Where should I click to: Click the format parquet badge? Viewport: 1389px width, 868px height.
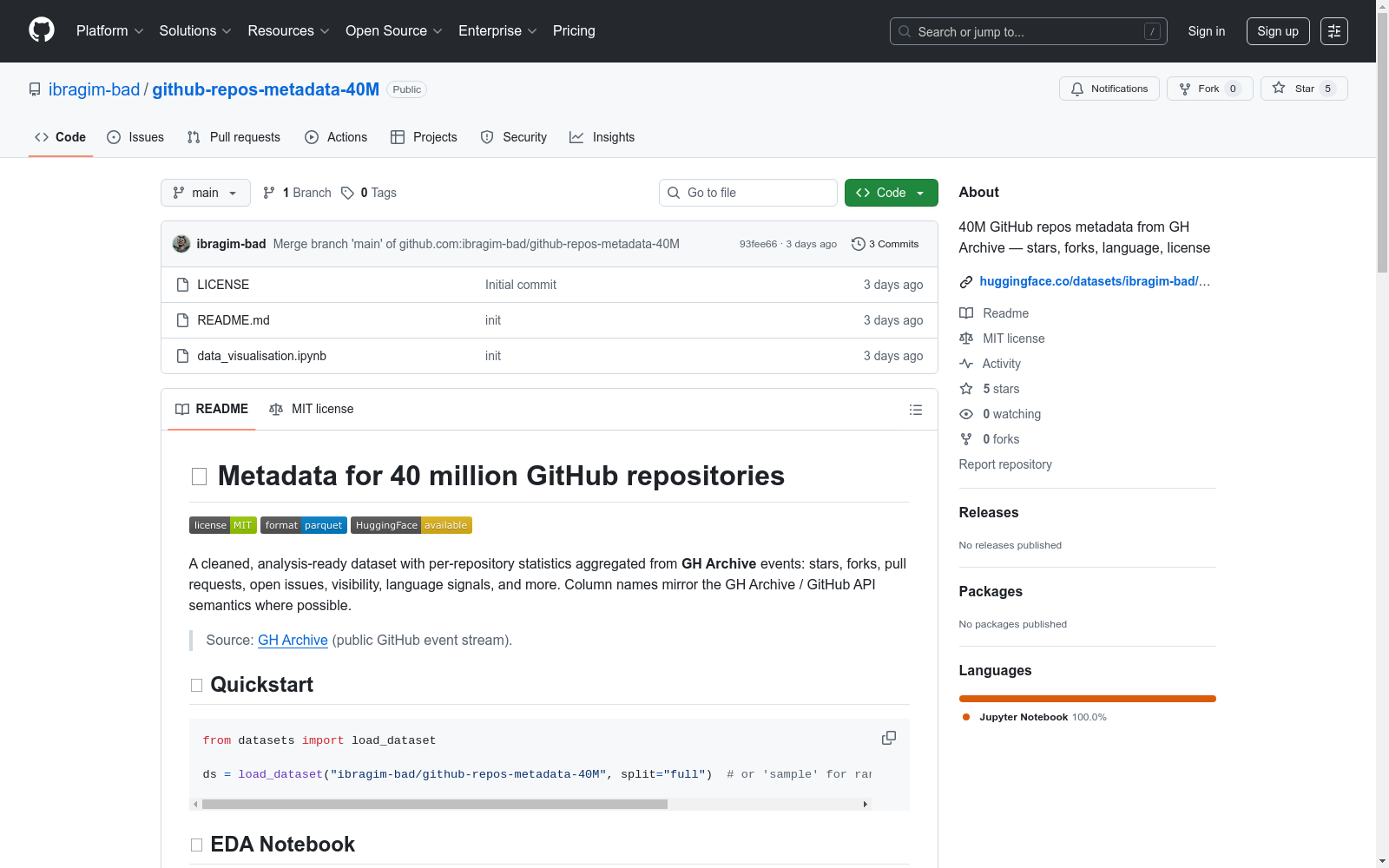[x=304, y=525]
